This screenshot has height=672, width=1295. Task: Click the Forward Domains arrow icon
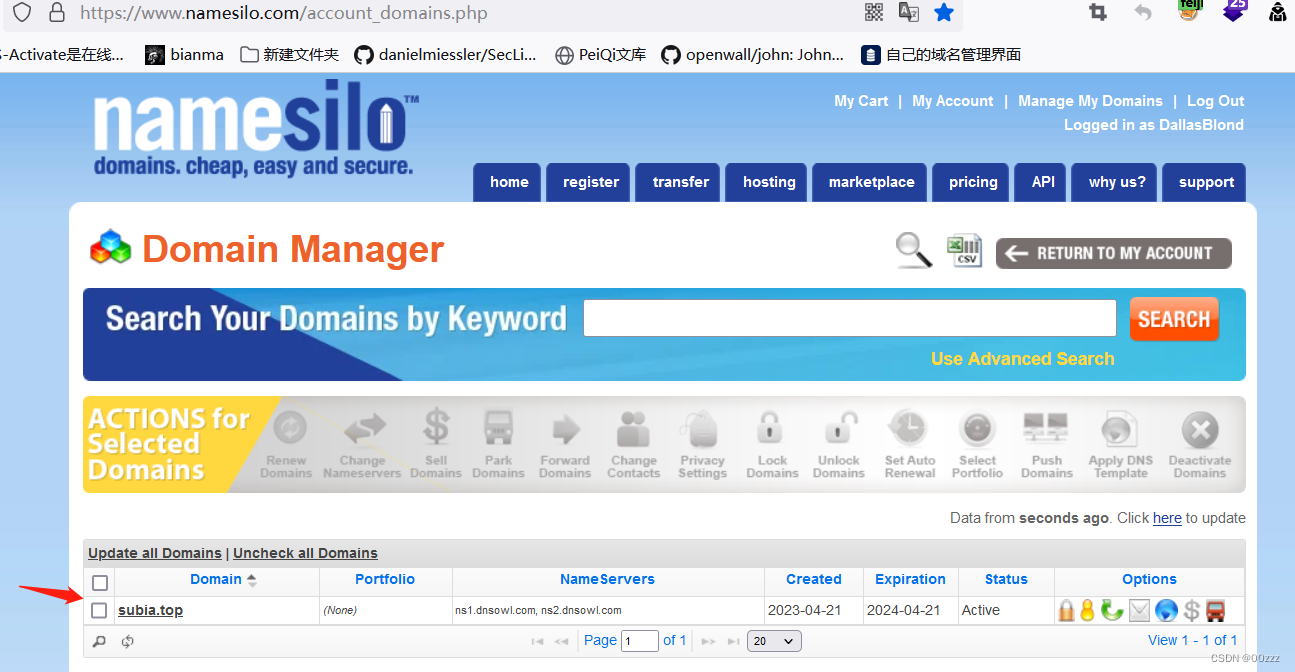(566, 430)
